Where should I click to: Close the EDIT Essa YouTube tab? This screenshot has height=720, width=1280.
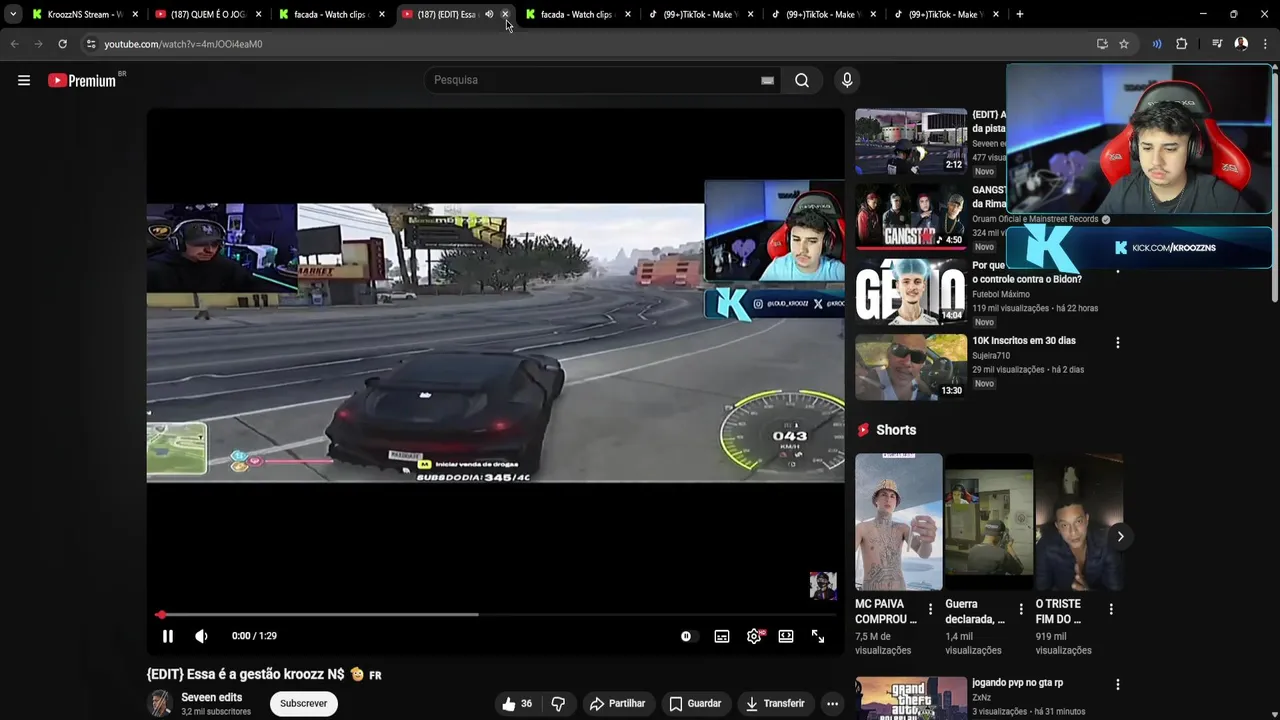point(505,14)
